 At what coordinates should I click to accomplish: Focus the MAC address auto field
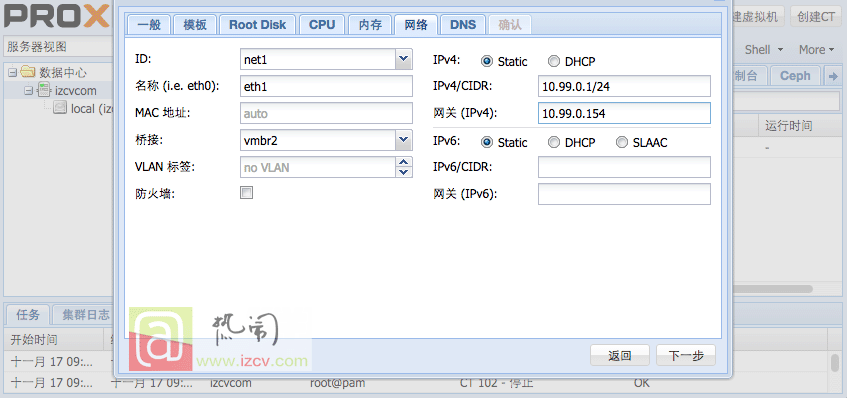pyautogui.click(x=326, y=113)
